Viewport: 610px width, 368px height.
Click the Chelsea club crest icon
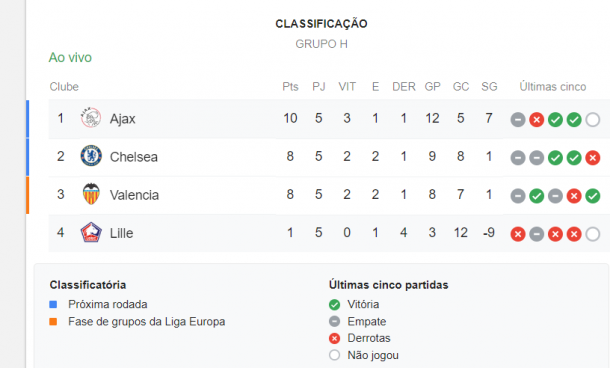click(91, 156)
